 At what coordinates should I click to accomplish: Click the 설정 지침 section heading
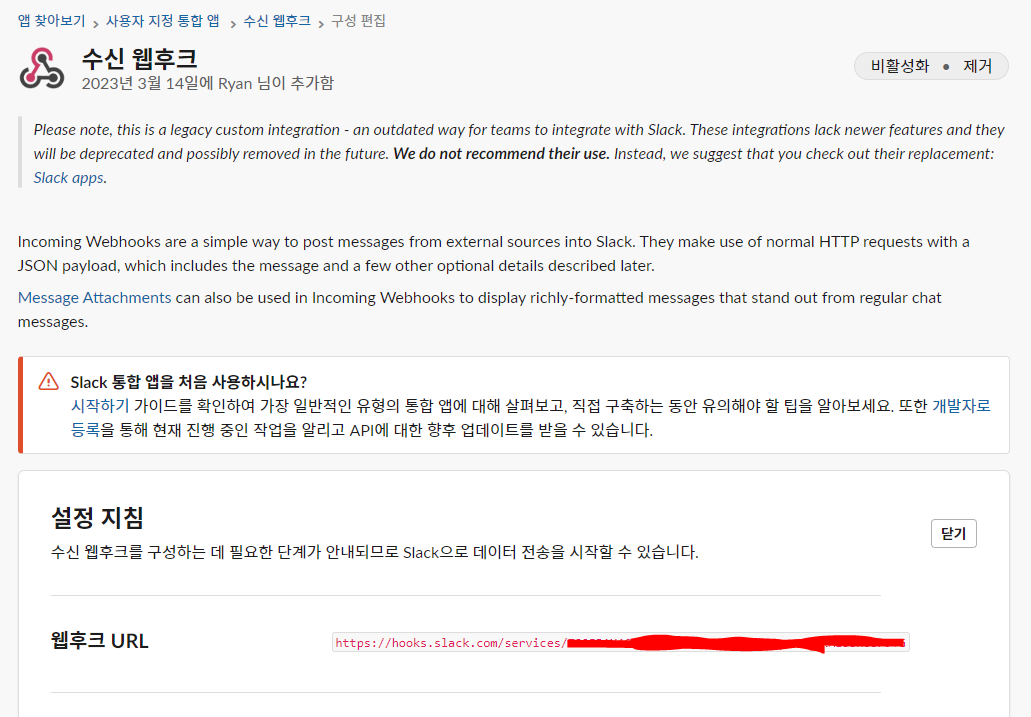[x=97, y=518]
